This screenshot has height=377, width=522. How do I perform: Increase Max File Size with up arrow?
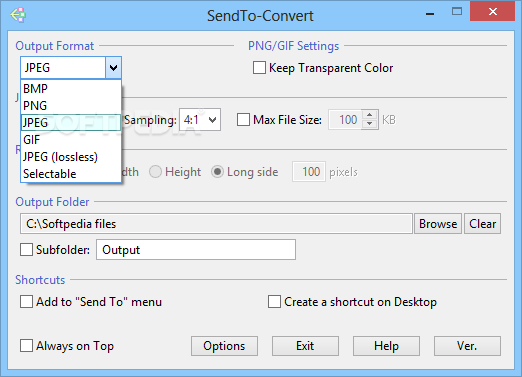click(369, 115)
